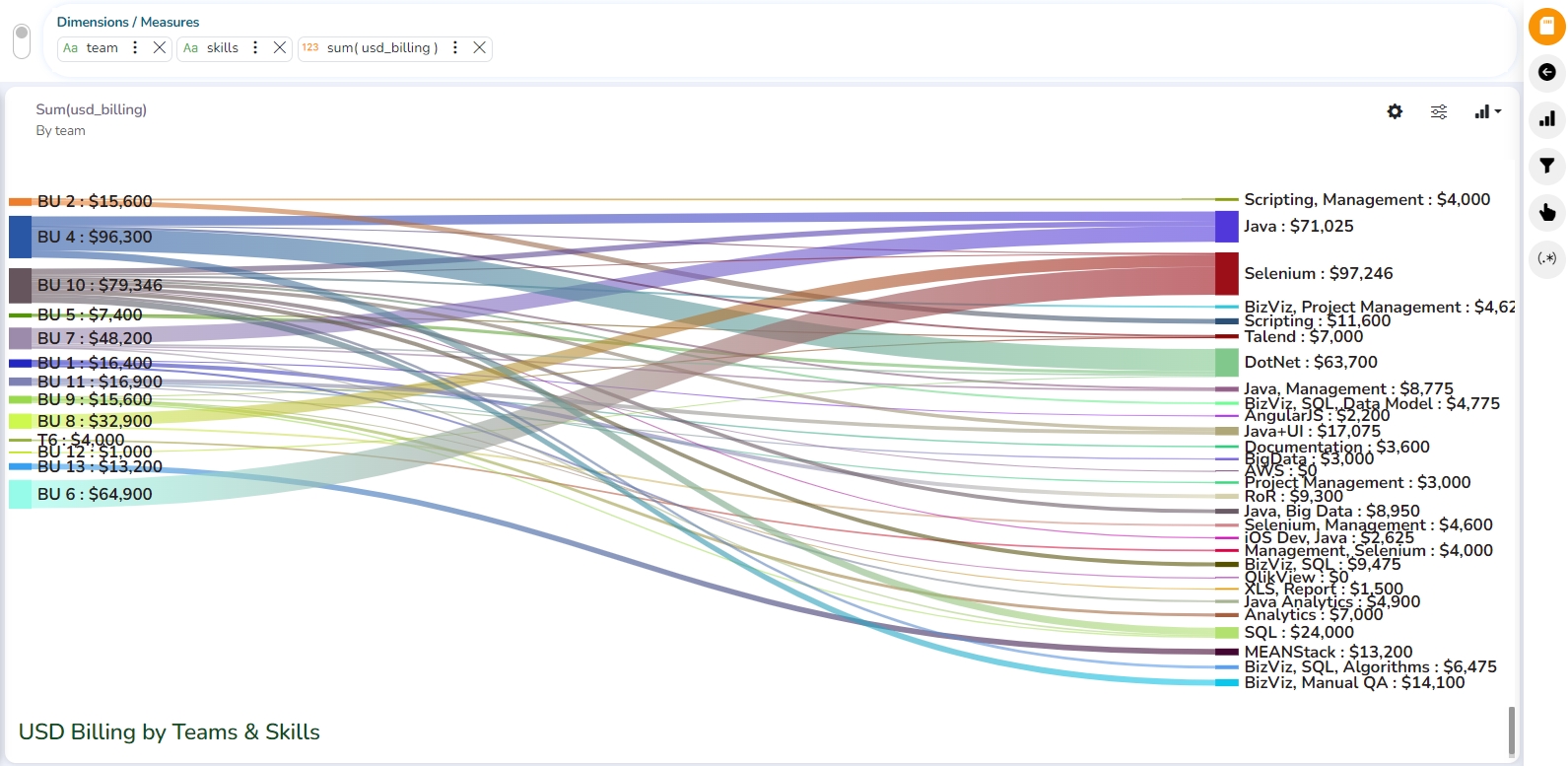Open the chart type dropdown
Screen dimensions: 1568x766
point(1487,111)
